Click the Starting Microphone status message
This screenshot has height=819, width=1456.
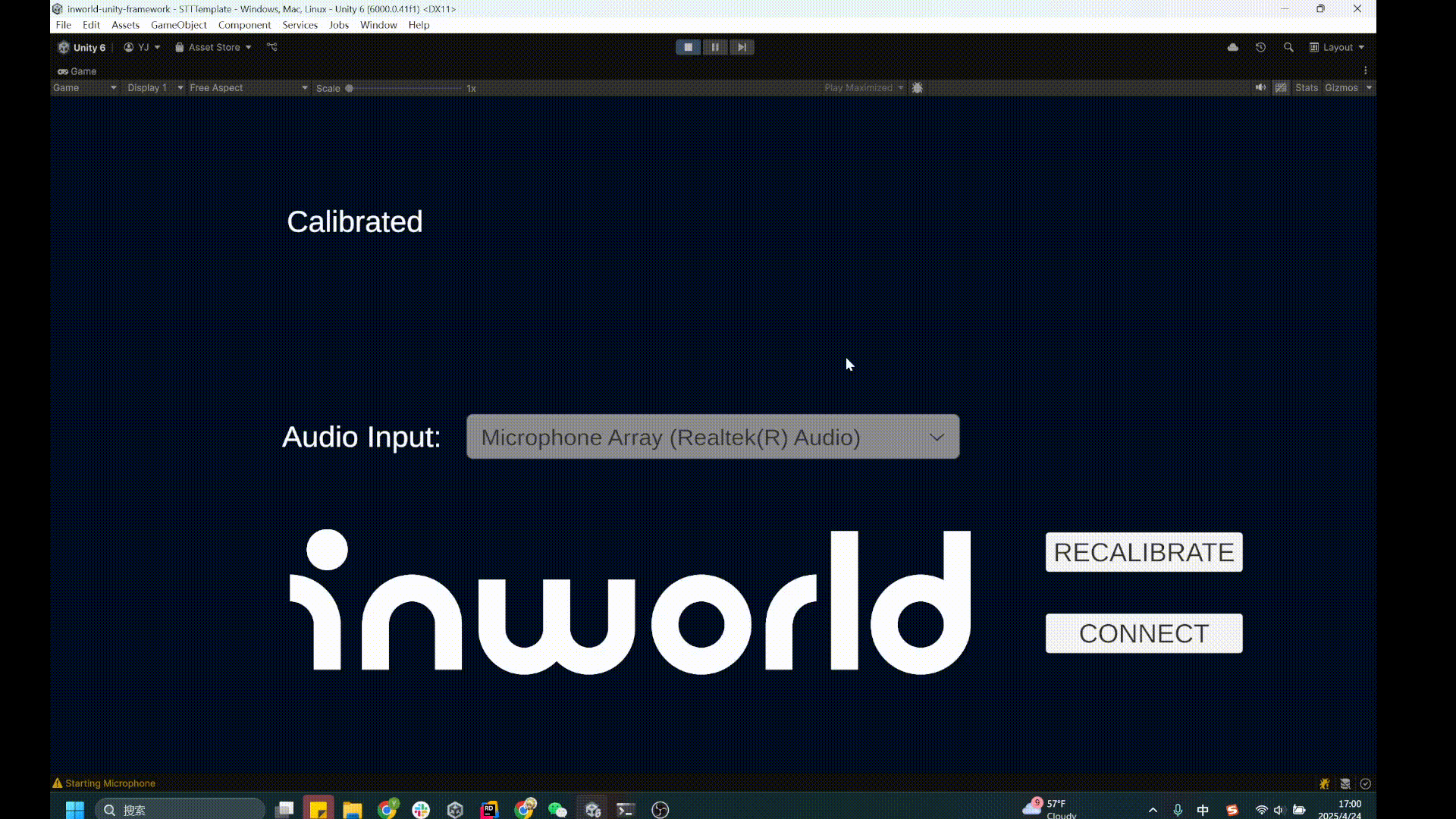pos(110,783)
